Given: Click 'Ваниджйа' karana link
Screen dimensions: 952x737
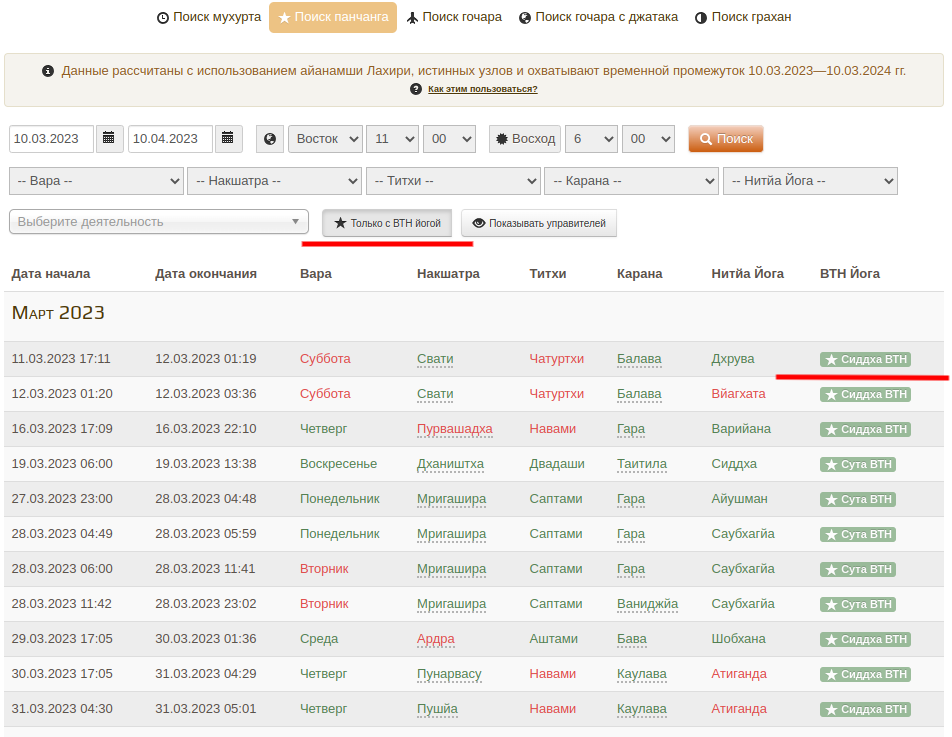Looking at the screenshot, I should (647, 604).
